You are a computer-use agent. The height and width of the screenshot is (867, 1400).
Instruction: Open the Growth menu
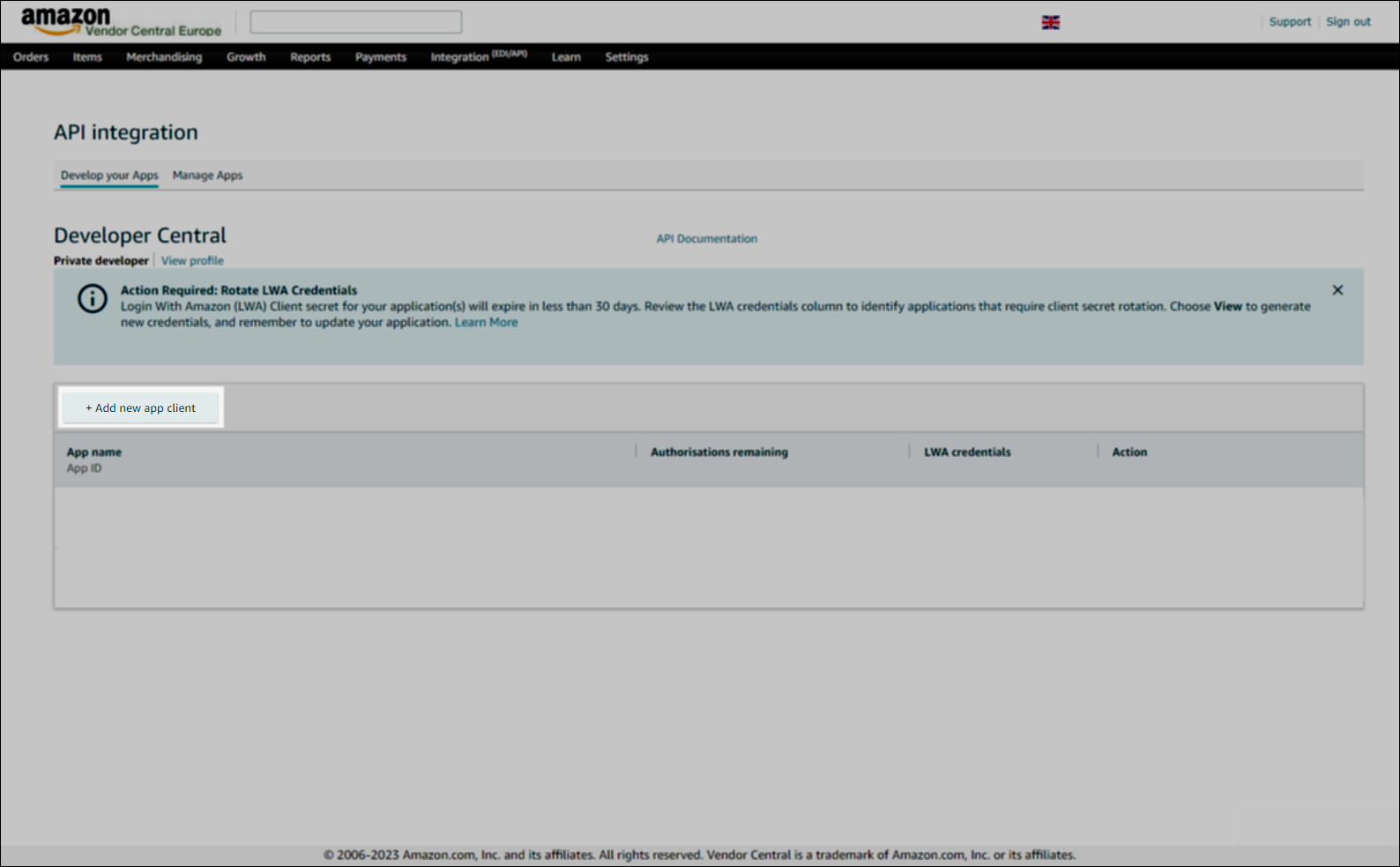[x=246, y=57]
